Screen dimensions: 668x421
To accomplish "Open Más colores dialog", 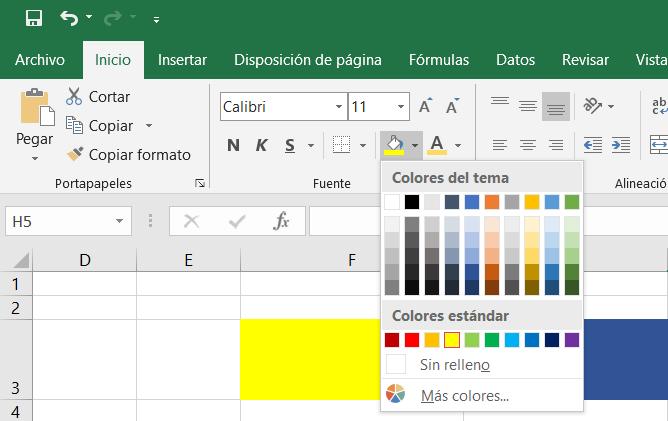I will click(464, 395).
